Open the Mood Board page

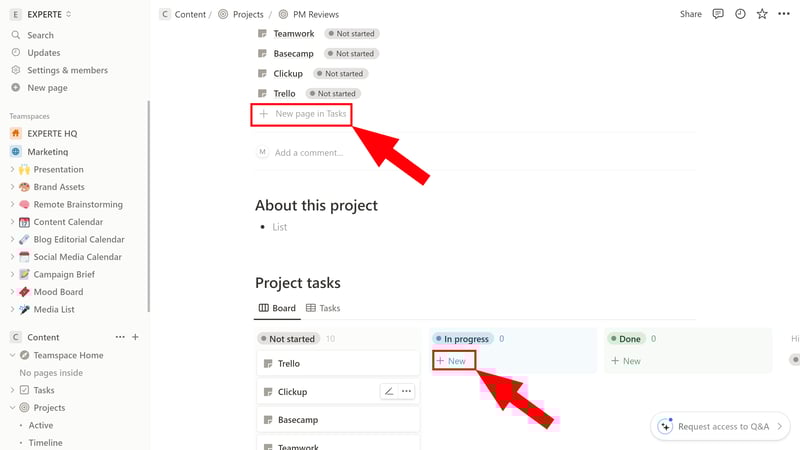pos(58,292)
